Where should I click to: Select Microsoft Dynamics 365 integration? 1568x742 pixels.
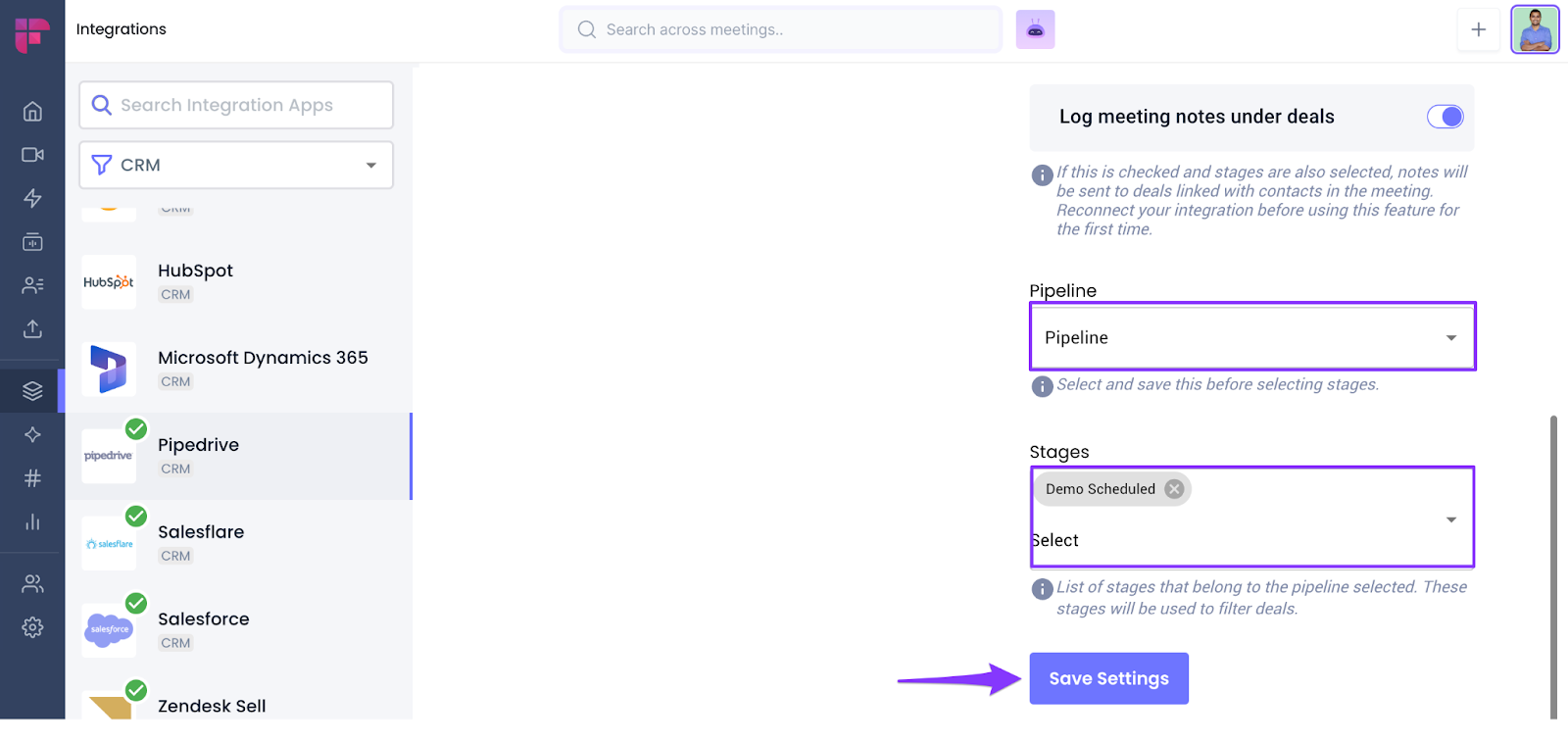tap(263, 369)
